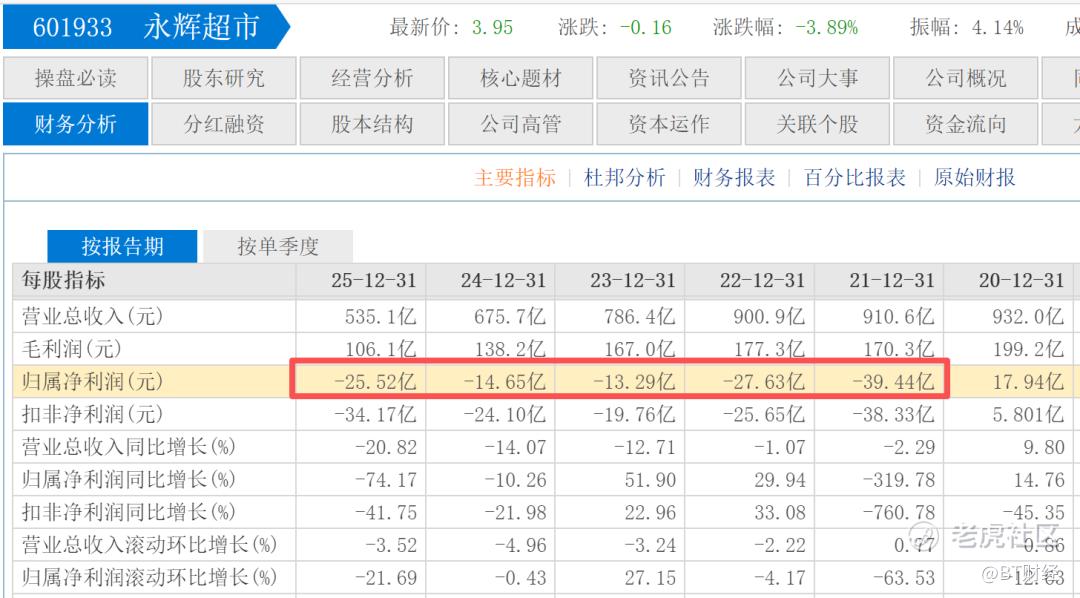Open 公司概况 tab
The width and height of the screenshot is (1080, 598).
click(x=965, y=78)
